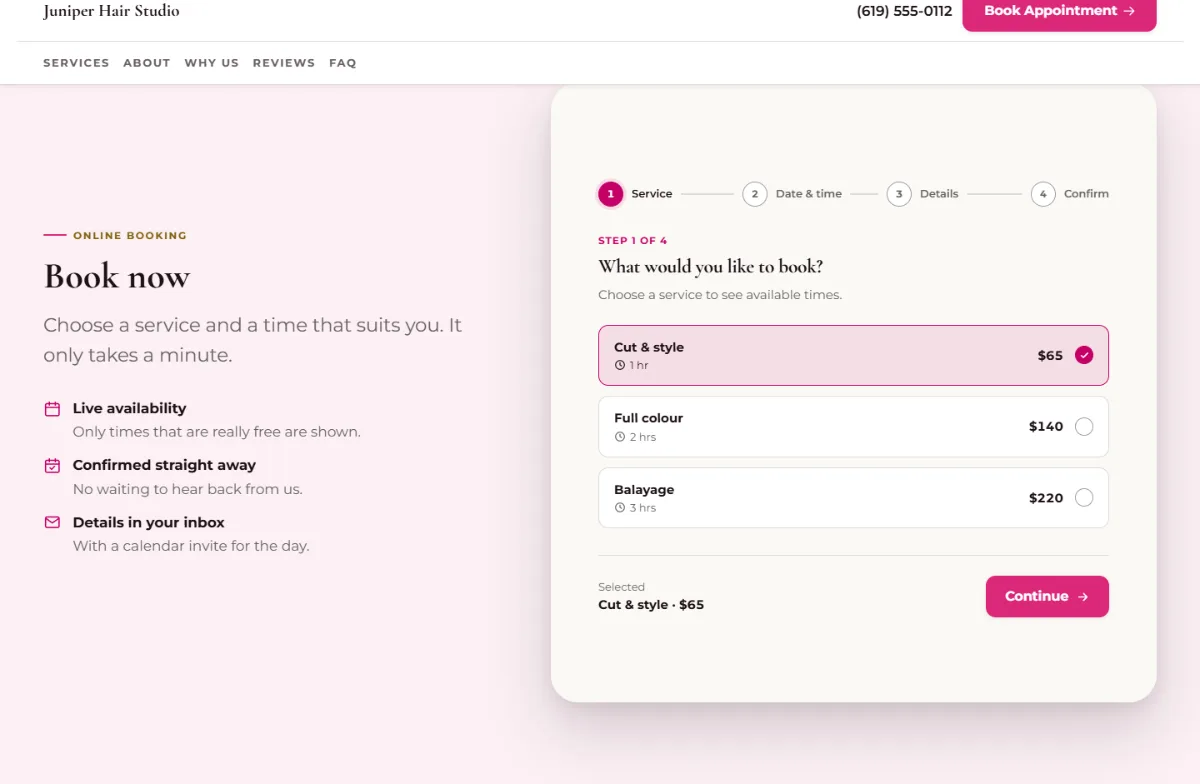This screenshot has height=784, width=1200.
Task: Click the '2 hrs' duration text
Action: click(643, 438)
